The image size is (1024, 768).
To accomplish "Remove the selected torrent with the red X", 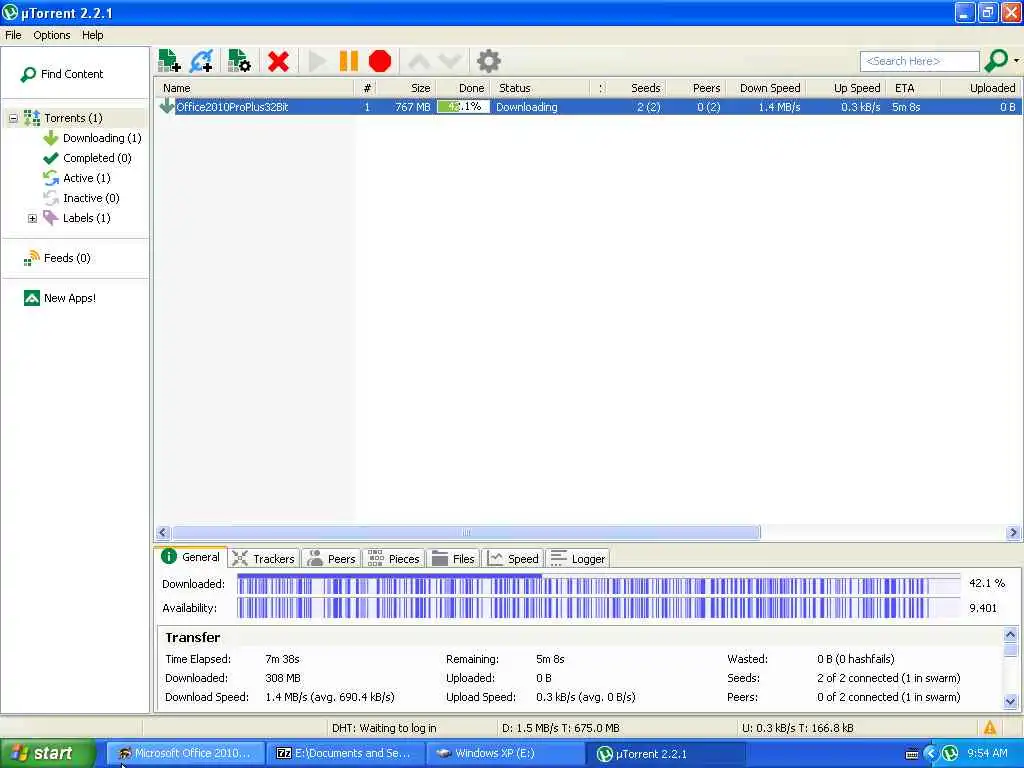I will pyautogui.click(x=278, y=61).
